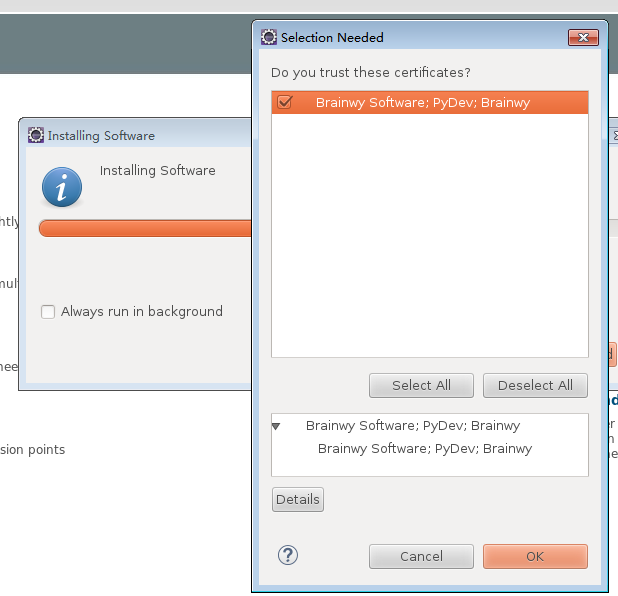Enable Always run in background
Screen dimensions: 618x596
[48, 312]
